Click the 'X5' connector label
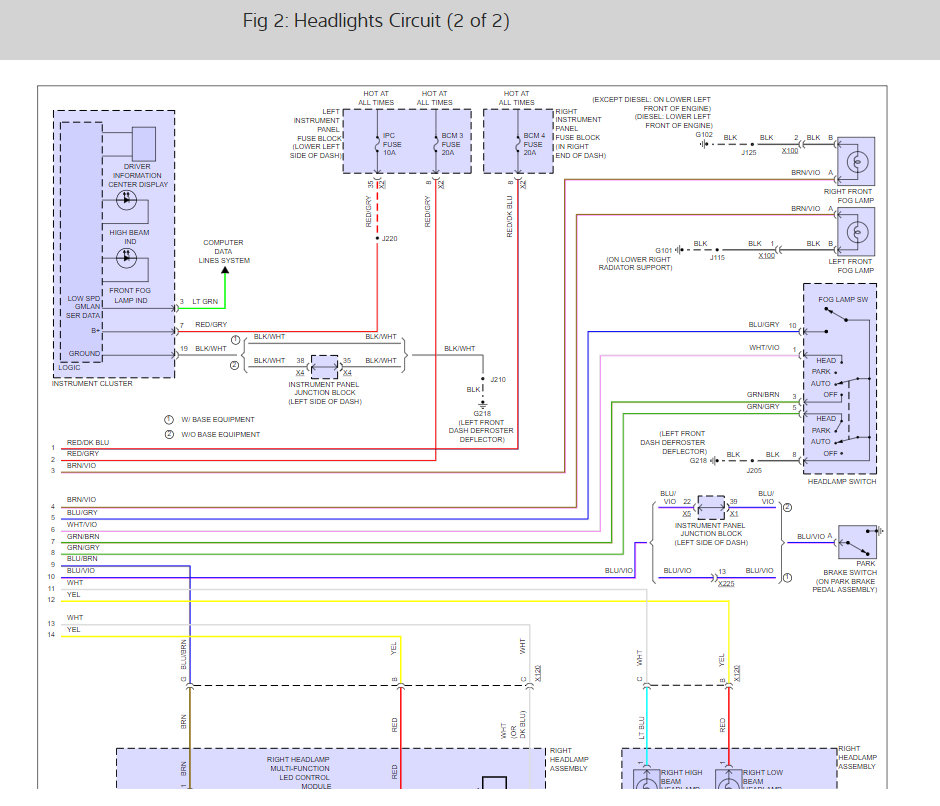The width and height of the screenshot is (940, 806). click(686, 514)
